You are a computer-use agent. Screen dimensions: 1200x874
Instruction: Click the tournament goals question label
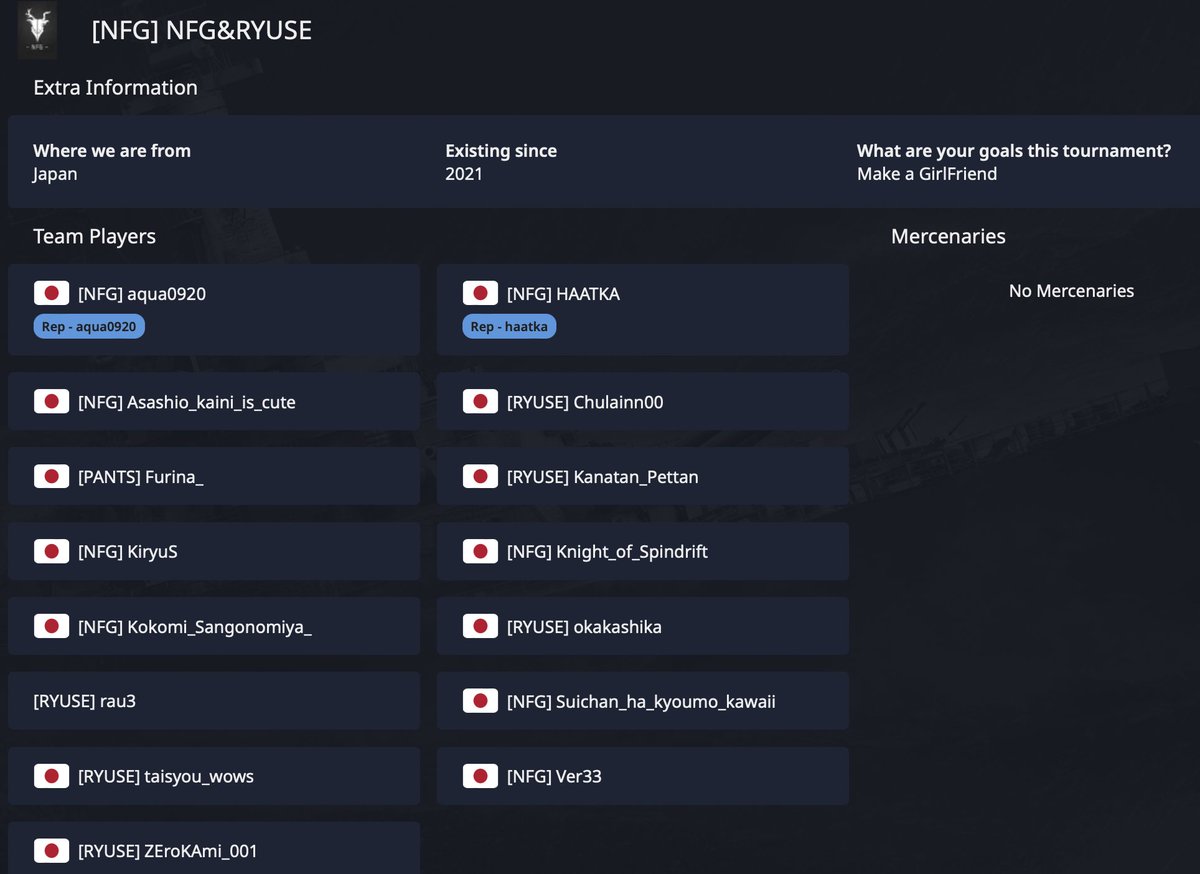(1014, 151)
